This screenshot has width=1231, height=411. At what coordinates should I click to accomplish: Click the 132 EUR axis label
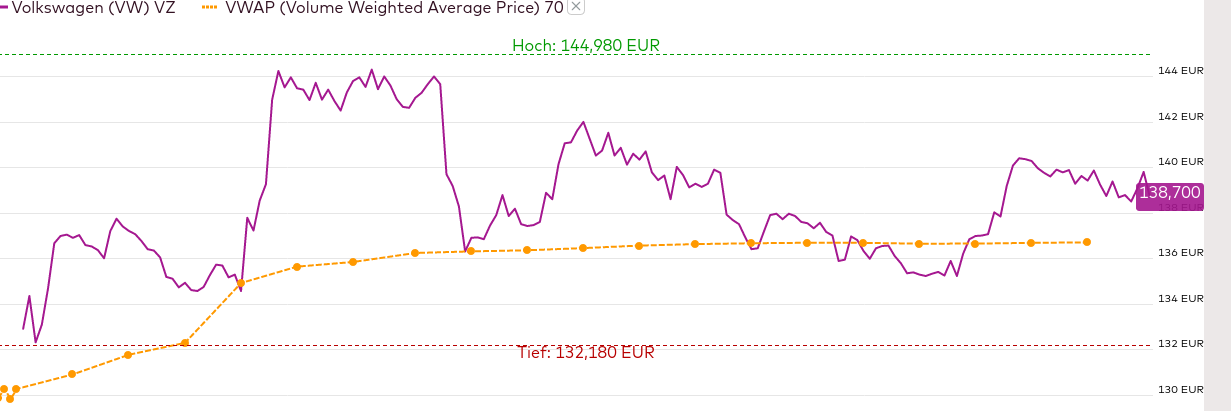tap(1180, 344)
